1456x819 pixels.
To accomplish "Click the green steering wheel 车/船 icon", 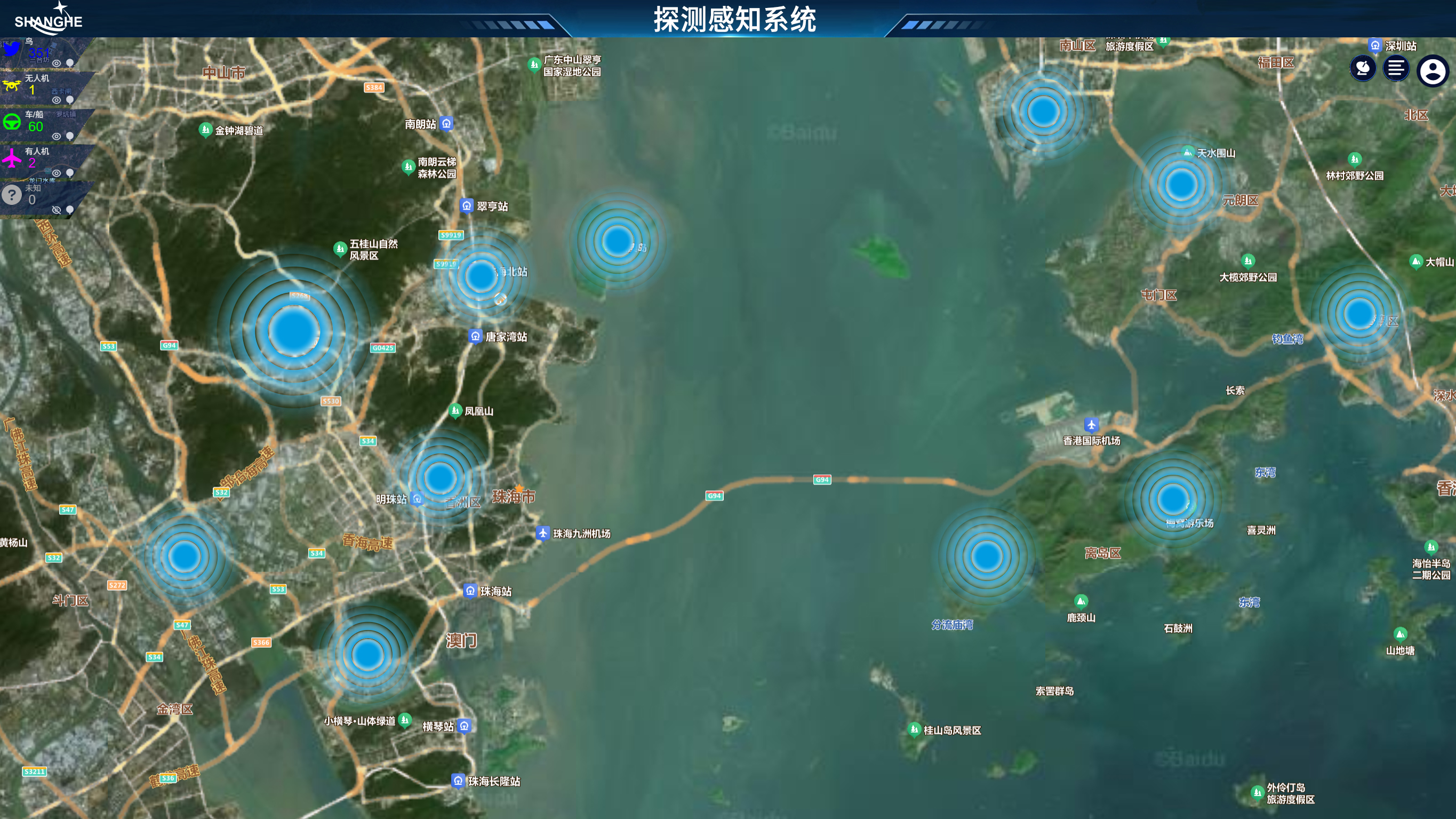I will 11,122.
